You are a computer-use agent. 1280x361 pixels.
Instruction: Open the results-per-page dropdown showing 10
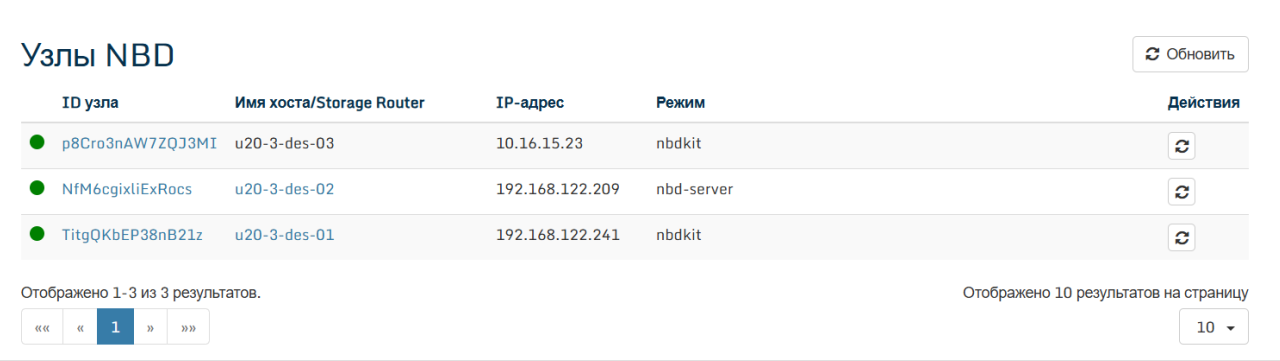coord(1214,327)
